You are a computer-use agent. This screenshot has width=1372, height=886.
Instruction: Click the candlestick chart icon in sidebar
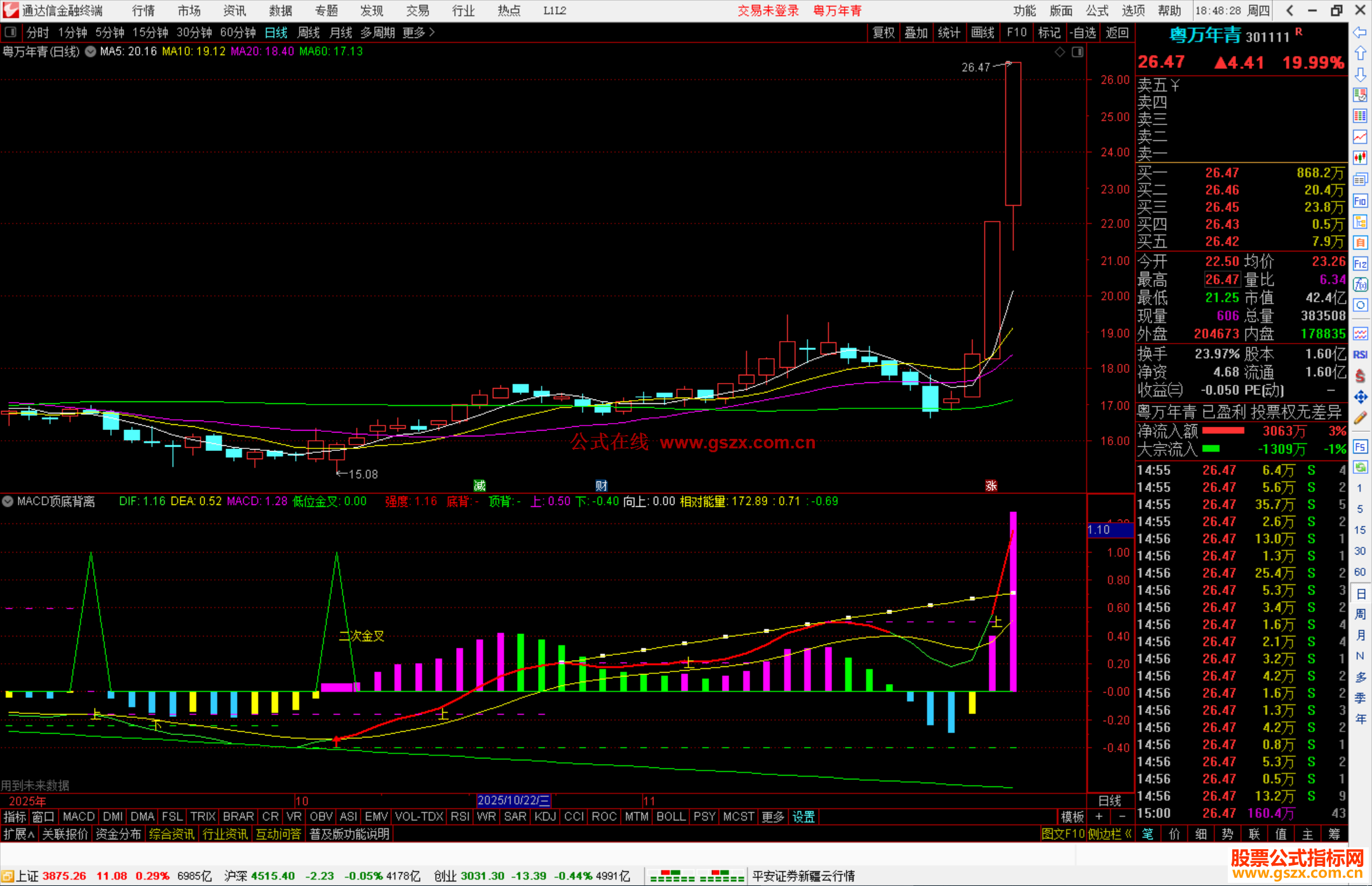(1360, 158)
